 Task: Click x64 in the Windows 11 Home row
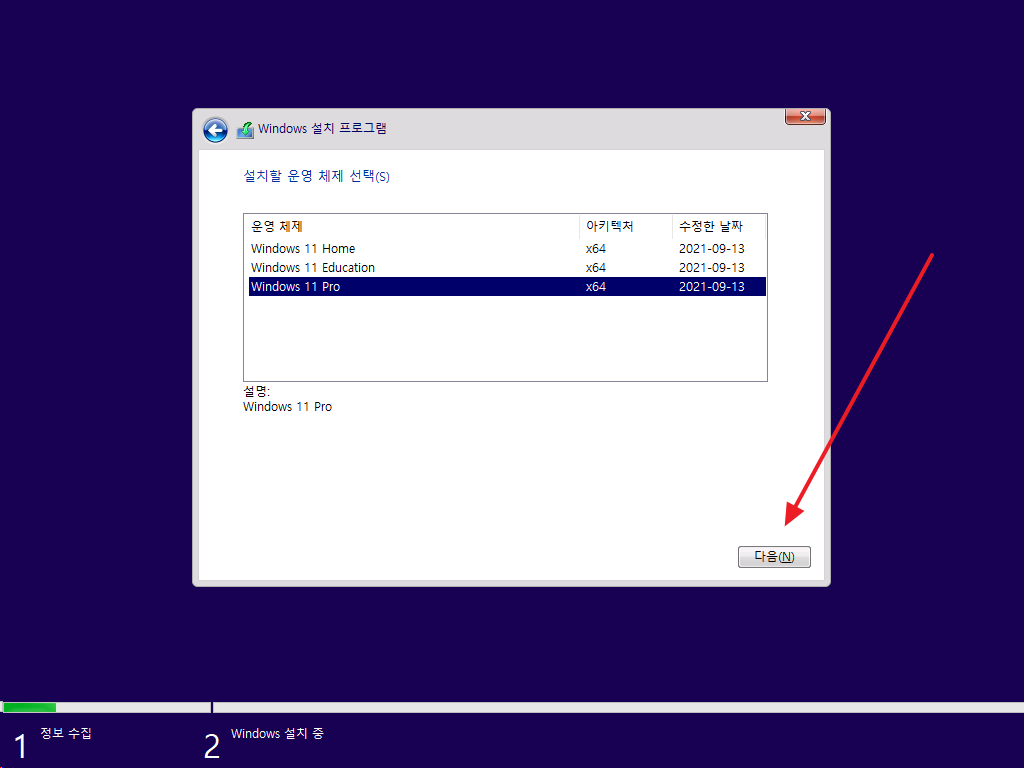click(596, 249)
